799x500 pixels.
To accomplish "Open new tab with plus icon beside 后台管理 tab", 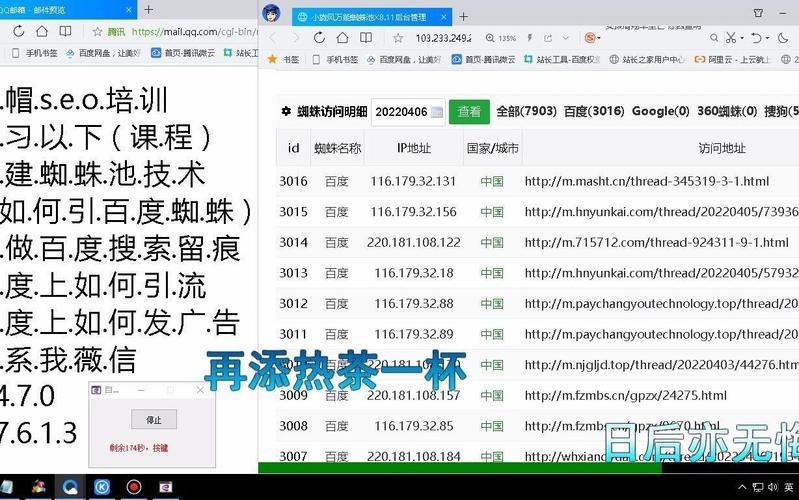I will point(463,16).
